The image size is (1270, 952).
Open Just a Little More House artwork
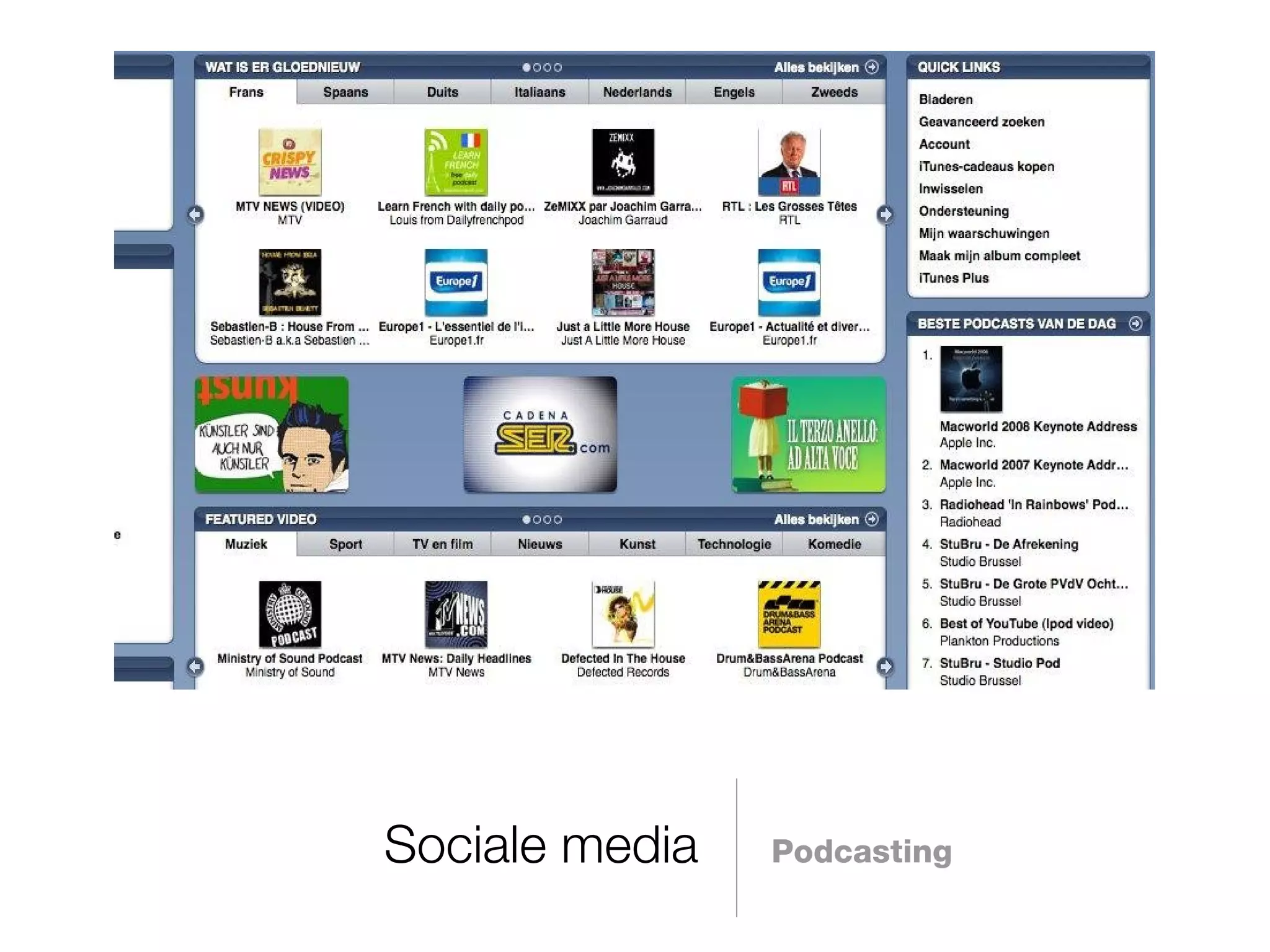coord(623,283)
